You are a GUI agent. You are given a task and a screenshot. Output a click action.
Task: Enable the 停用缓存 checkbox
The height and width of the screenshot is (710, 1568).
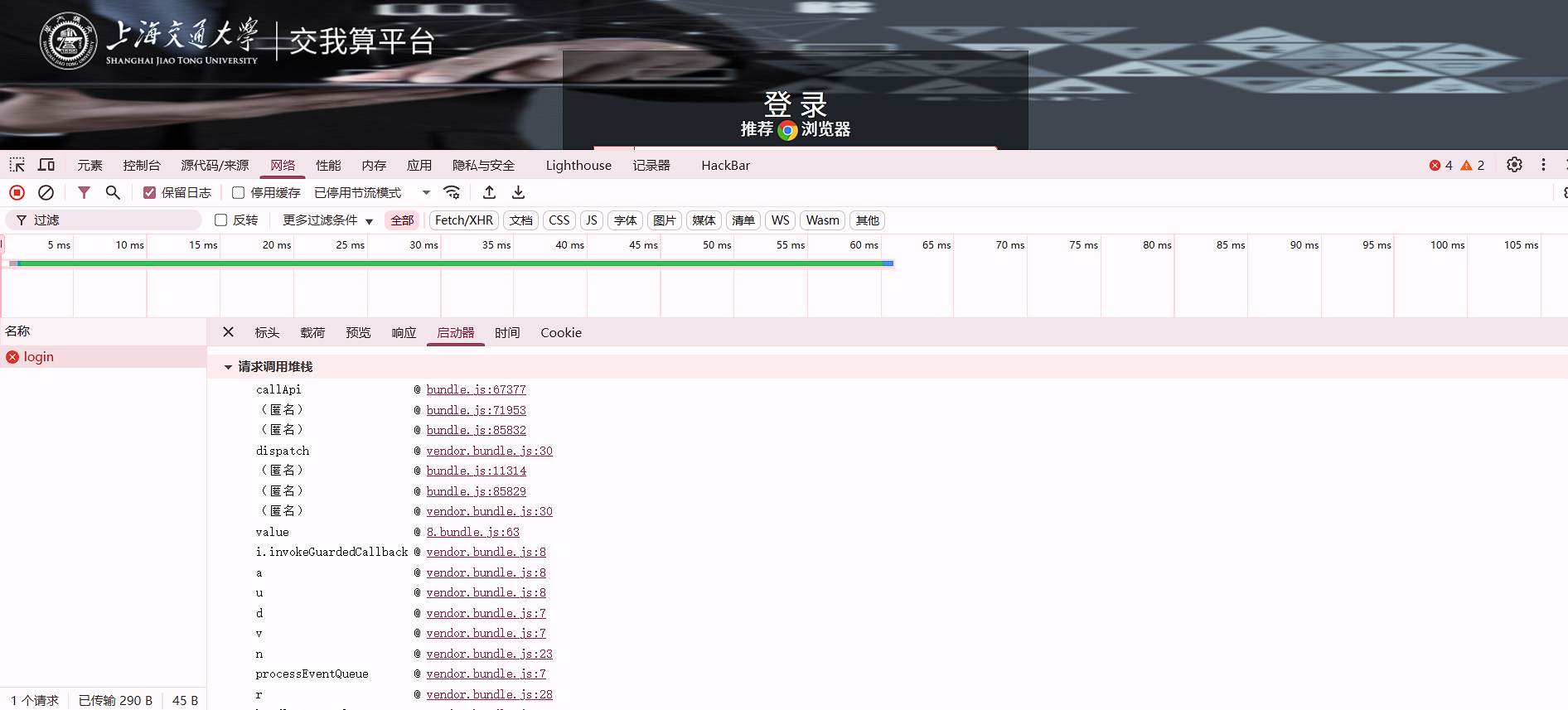point(239,193)
